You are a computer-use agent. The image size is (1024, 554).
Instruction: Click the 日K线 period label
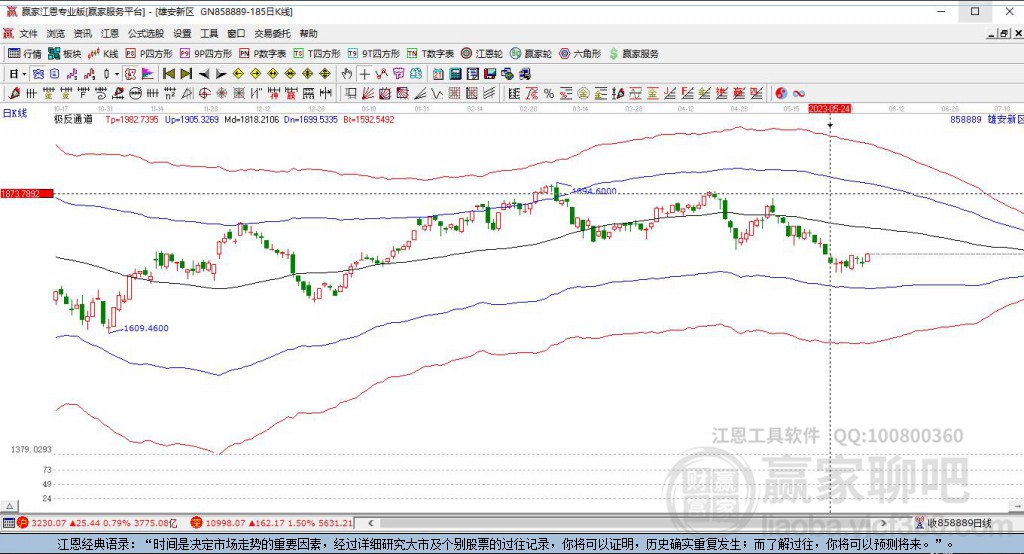pyautogui.click(x=14, y=113)
